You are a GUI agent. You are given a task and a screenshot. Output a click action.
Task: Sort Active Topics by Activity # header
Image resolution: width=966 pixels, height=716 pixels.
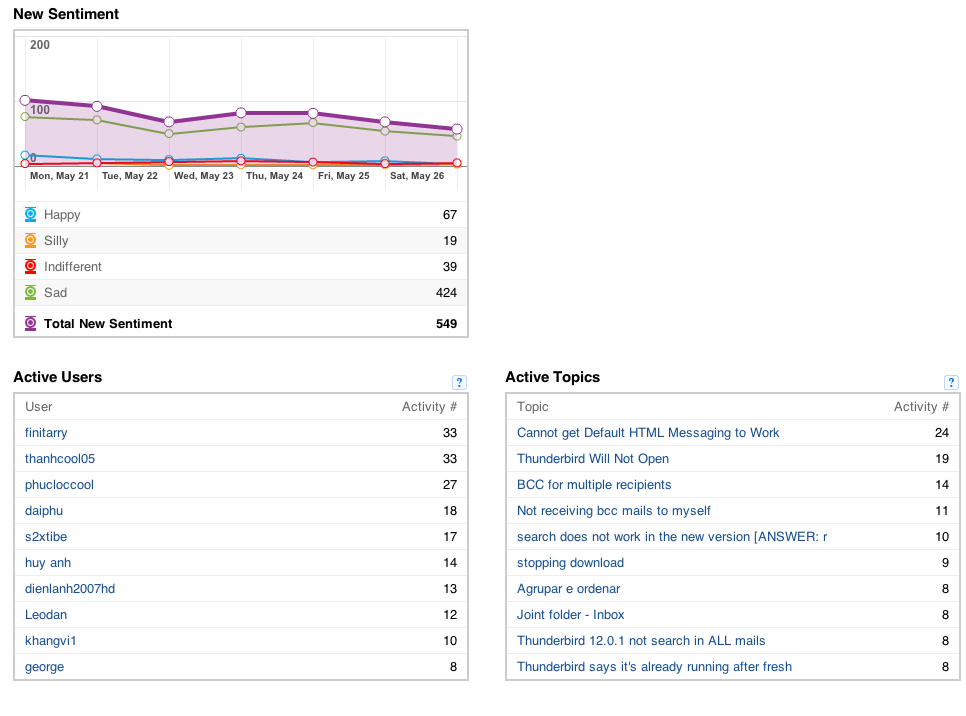pos(921,407)
